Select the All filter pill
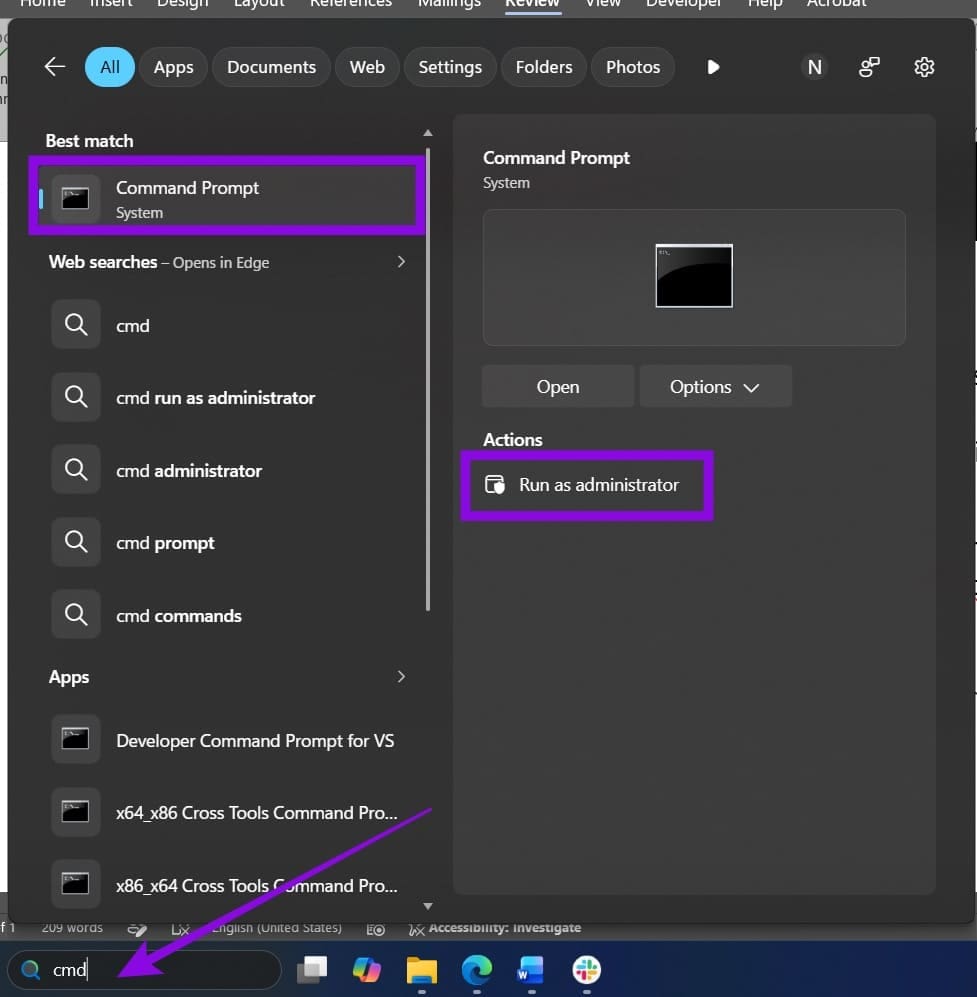This screenshot has width=977, height=997. coord(110,67)
